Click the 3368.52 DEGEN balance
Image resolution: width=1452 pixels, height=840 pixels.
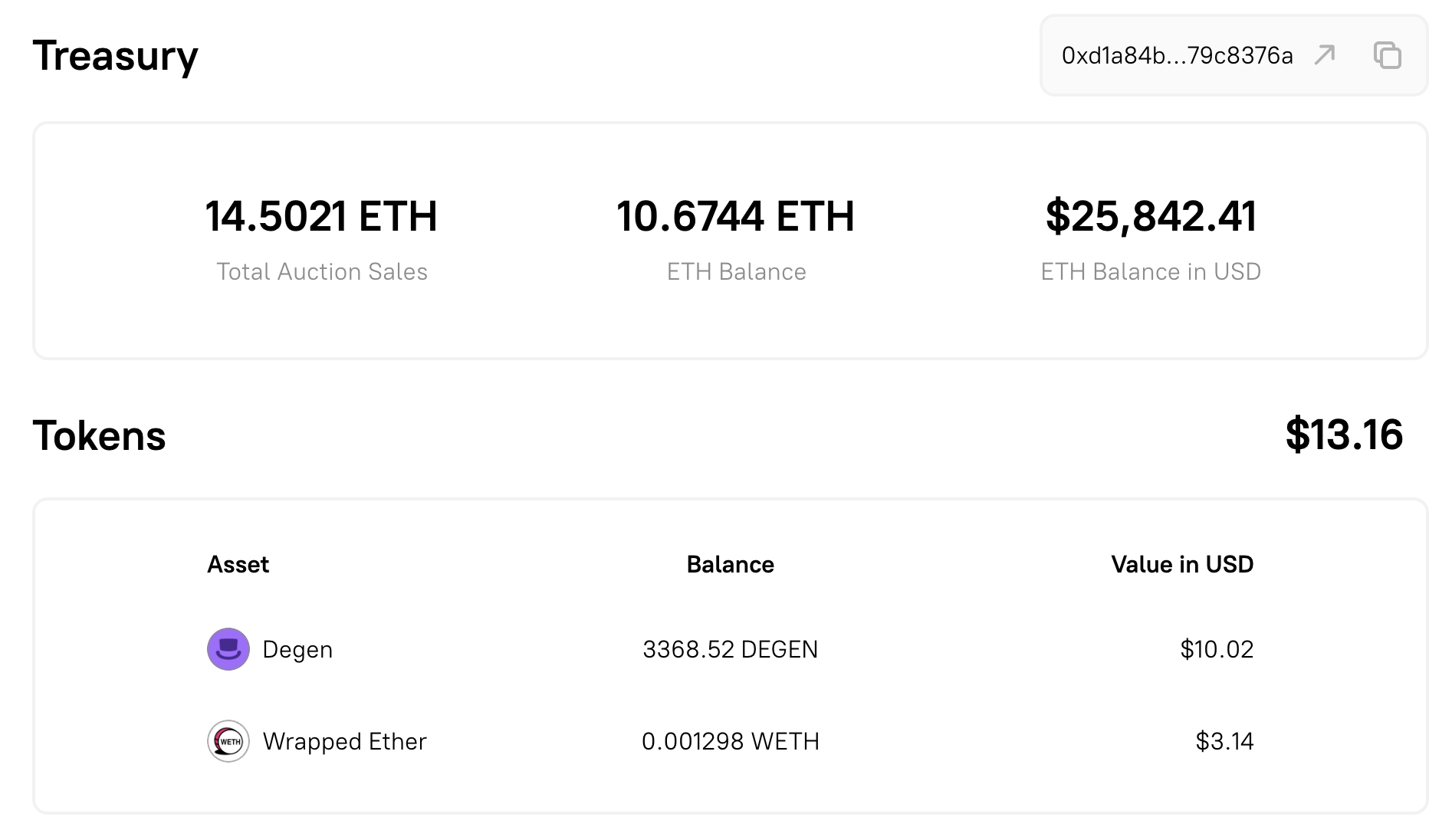click(x=730, y=649)
